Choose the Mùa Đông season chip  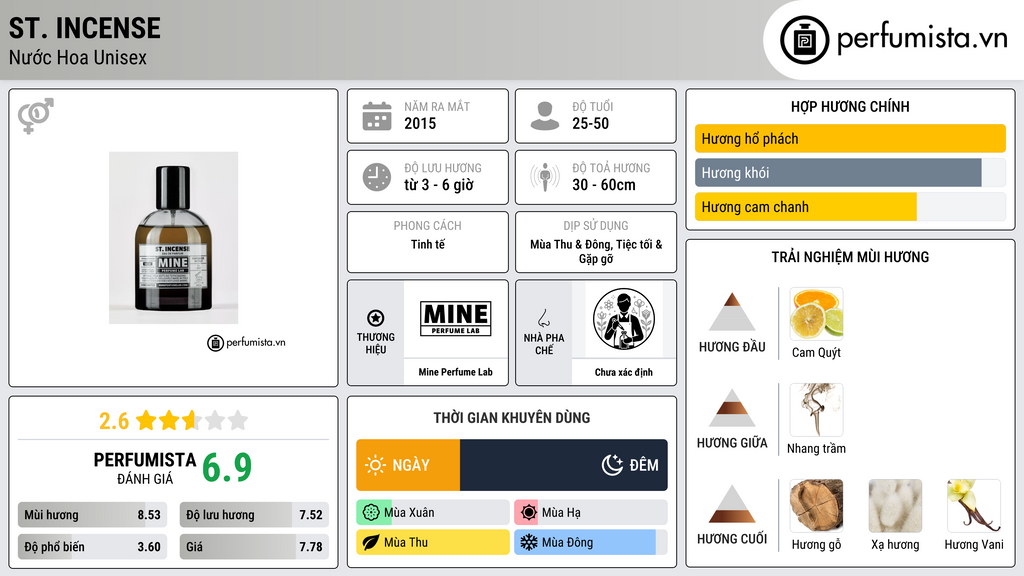591,542
